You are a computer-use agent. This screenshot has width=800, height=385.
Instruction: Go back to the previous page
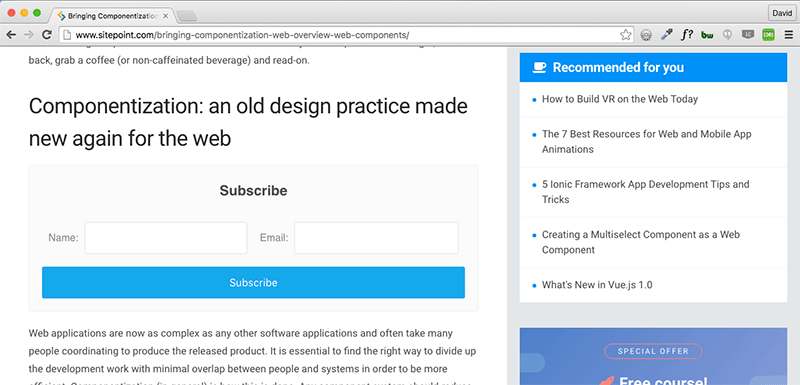pyautogui.click(x=11, y=35)
